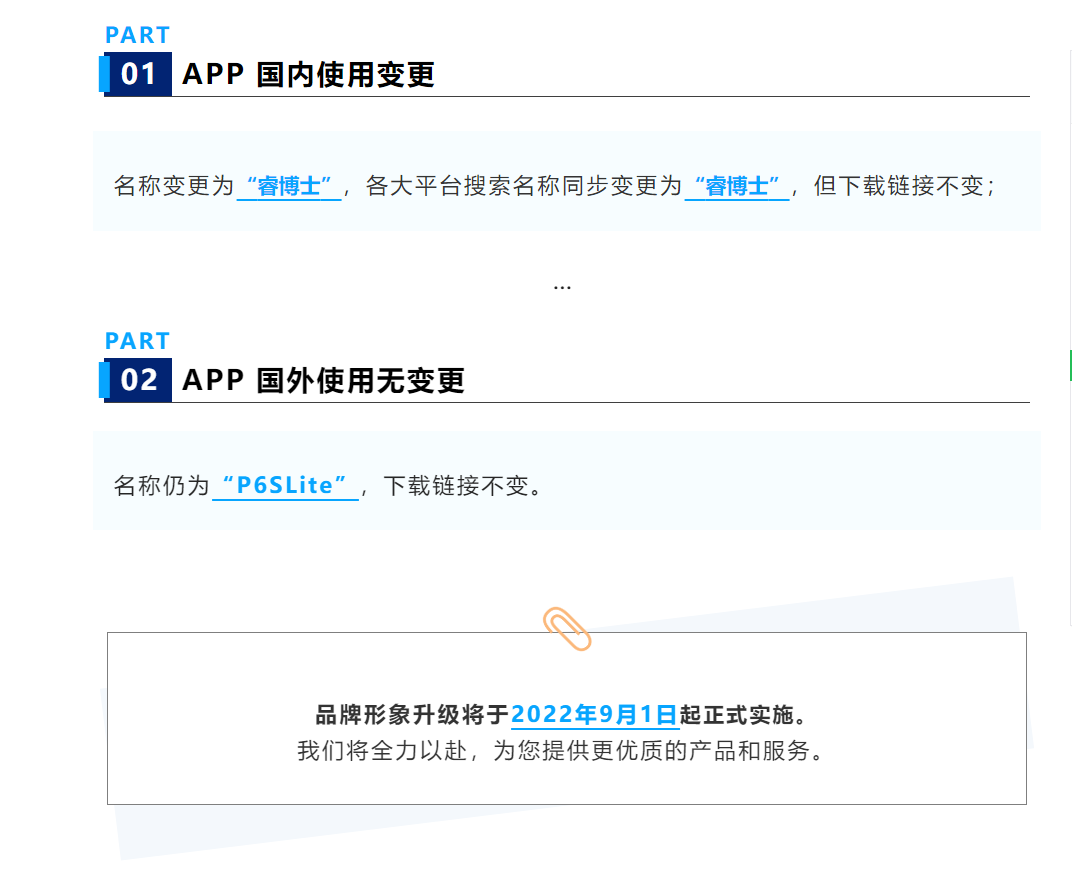Image resolution: width=1072 pixels, height=886 pixels.
Task: Click the paperclip icon above the notice box
Action: pos(567,628)
